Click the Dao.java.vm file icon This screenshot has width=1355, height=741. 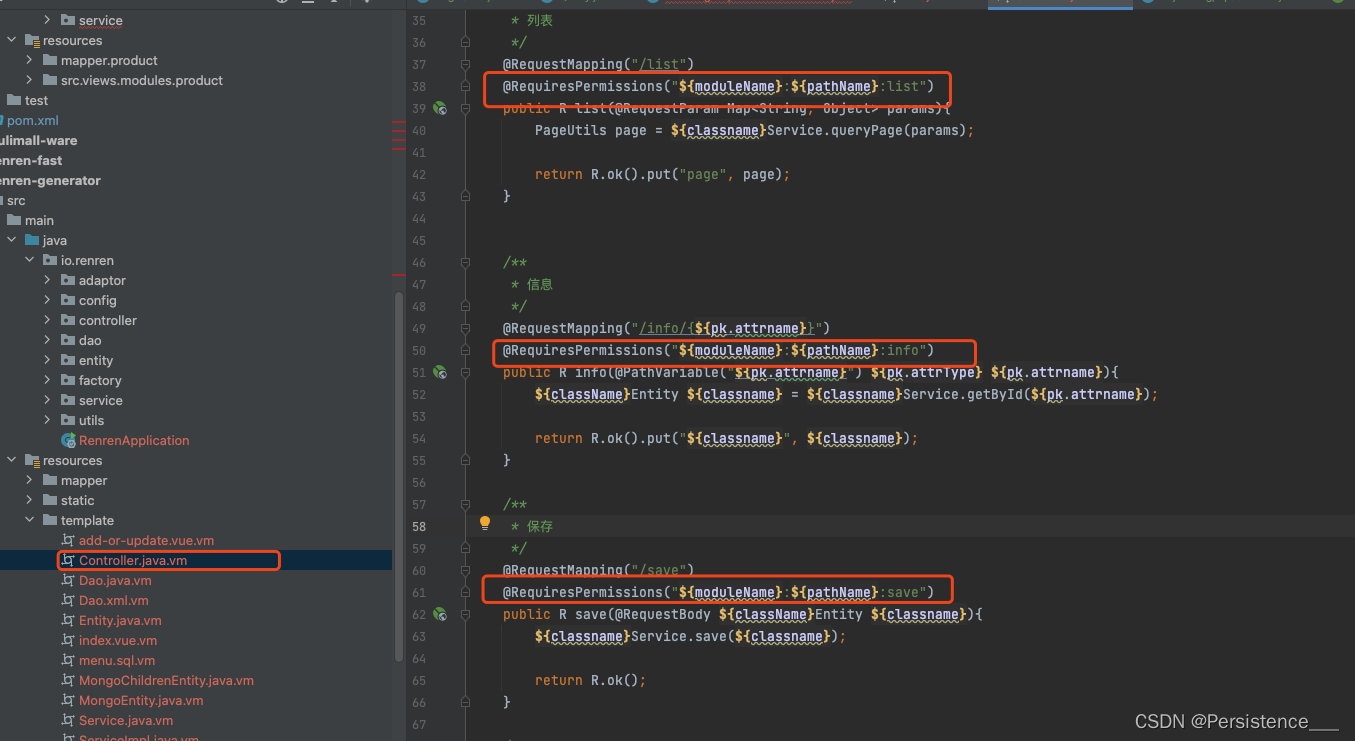[x=68, y=580]
